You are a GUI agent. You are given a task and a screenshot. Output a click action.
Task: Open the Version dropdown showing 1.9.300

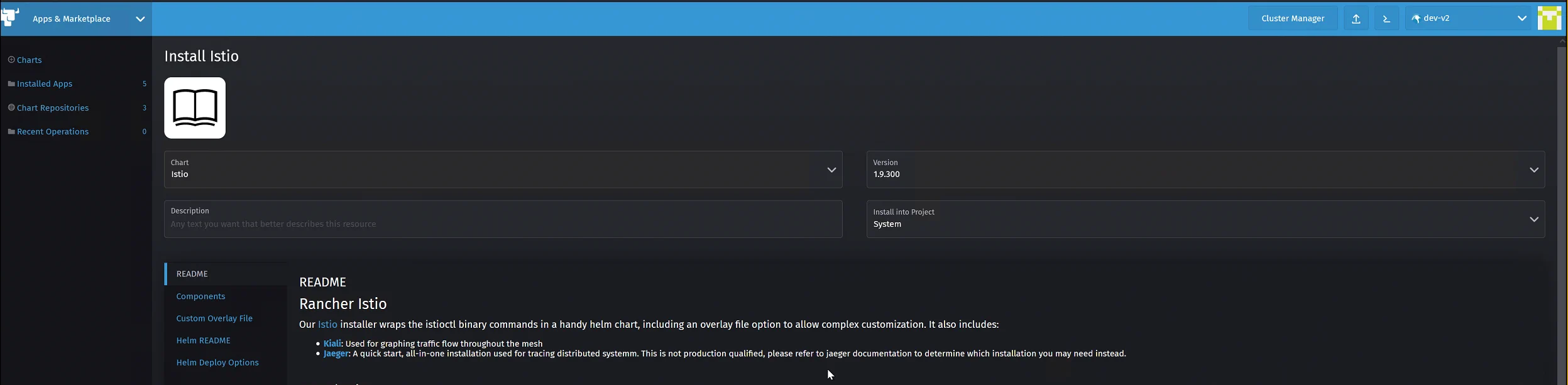coord(1533,170)
